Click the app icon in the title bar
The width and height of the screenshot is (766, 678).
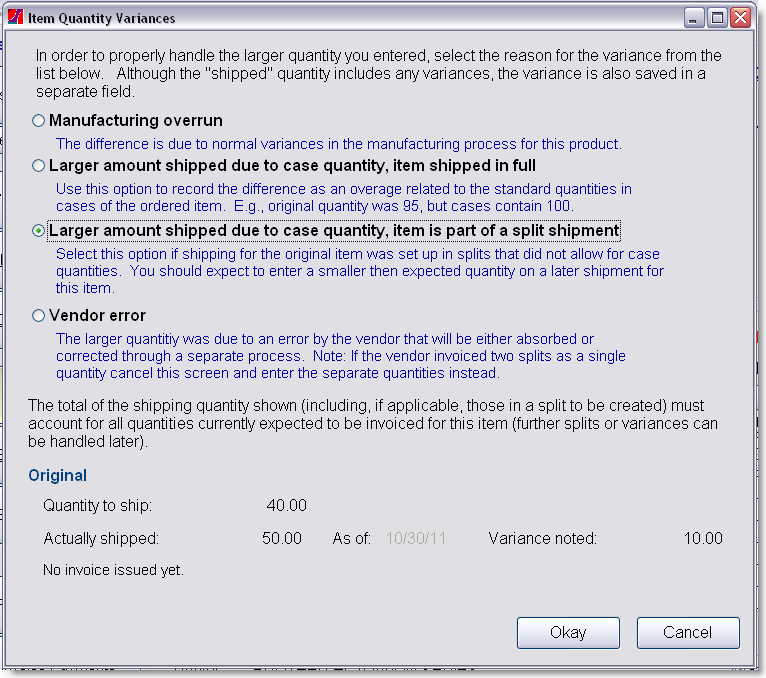[15, 17]
